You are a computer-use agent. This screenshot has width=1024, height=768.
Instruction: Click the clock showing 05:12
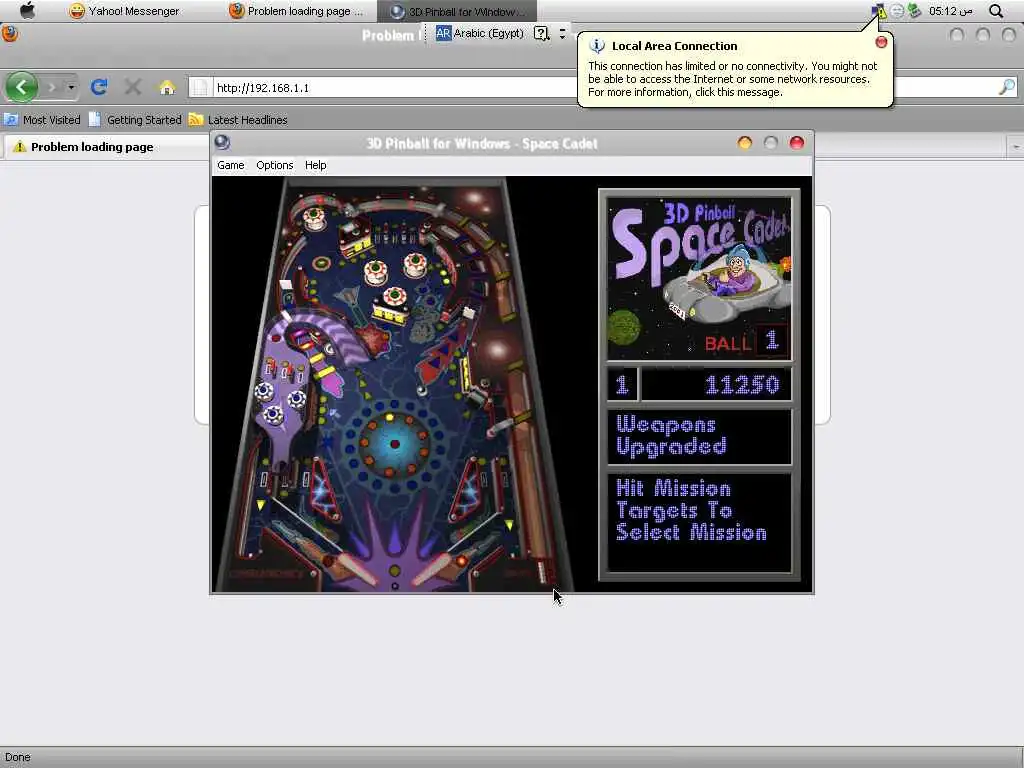(x=950, y=11)
